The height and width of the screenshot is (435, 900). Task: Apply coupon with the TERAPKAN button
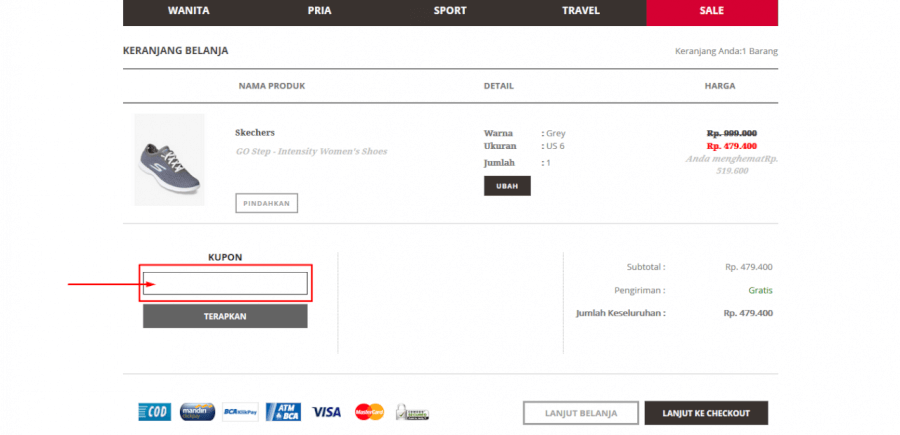[x=225, y=316]
